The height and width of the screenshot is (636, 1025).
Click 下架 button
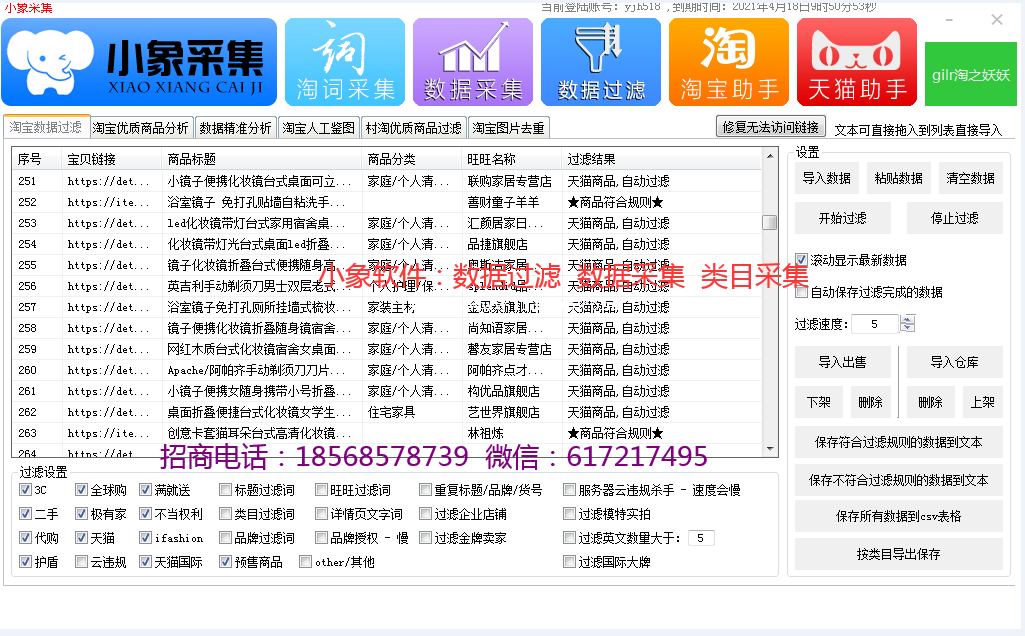click(x=818, y=403)
